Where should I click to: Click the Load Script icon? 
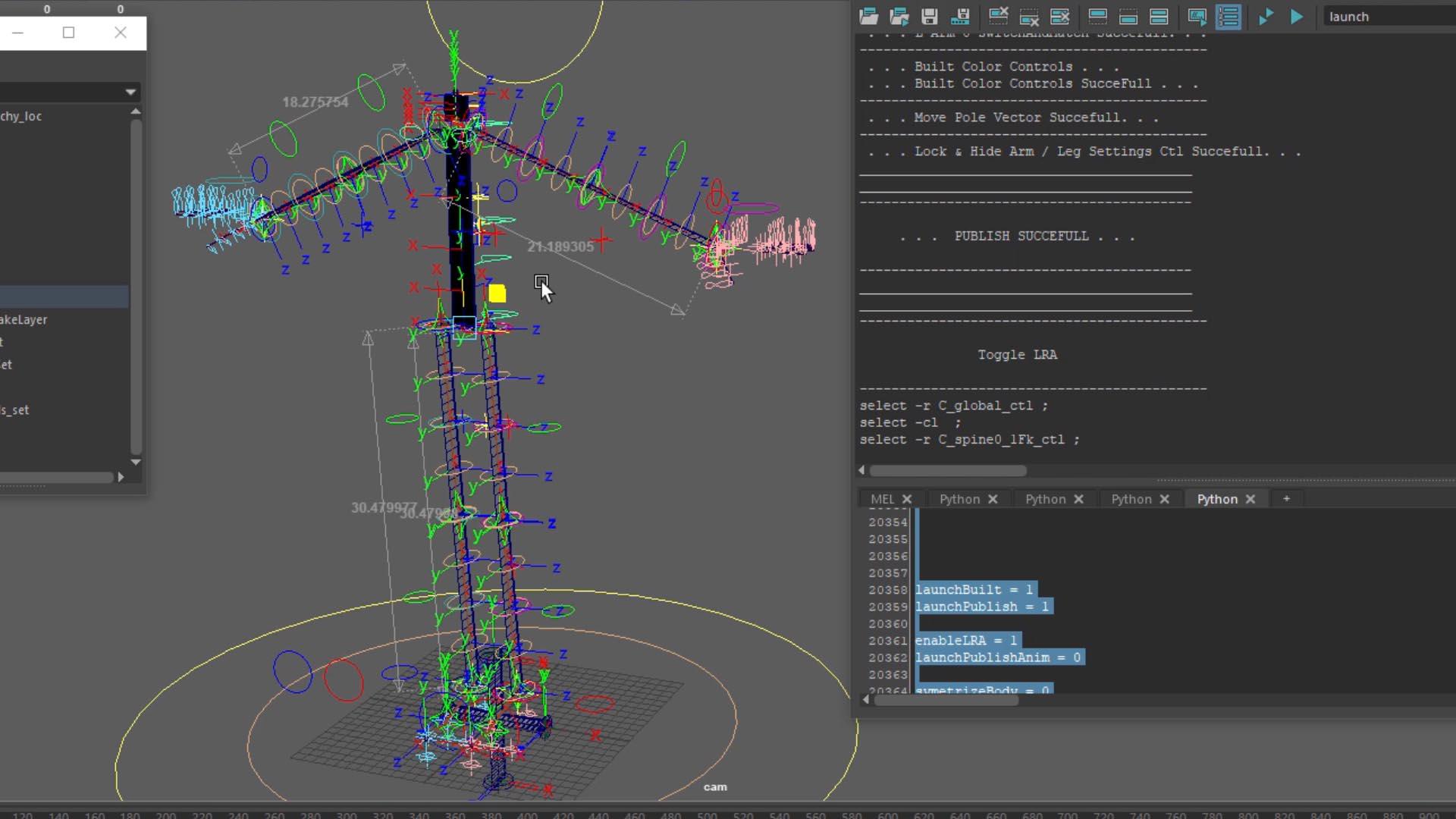[x=868, y=17]
